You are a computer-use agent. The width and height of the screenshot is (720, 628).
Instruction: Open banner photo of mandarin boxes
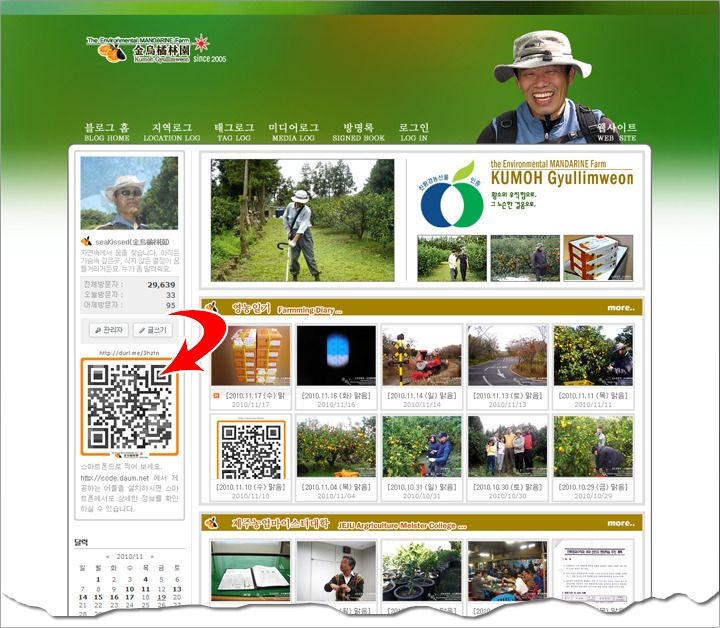coord(598,258)
